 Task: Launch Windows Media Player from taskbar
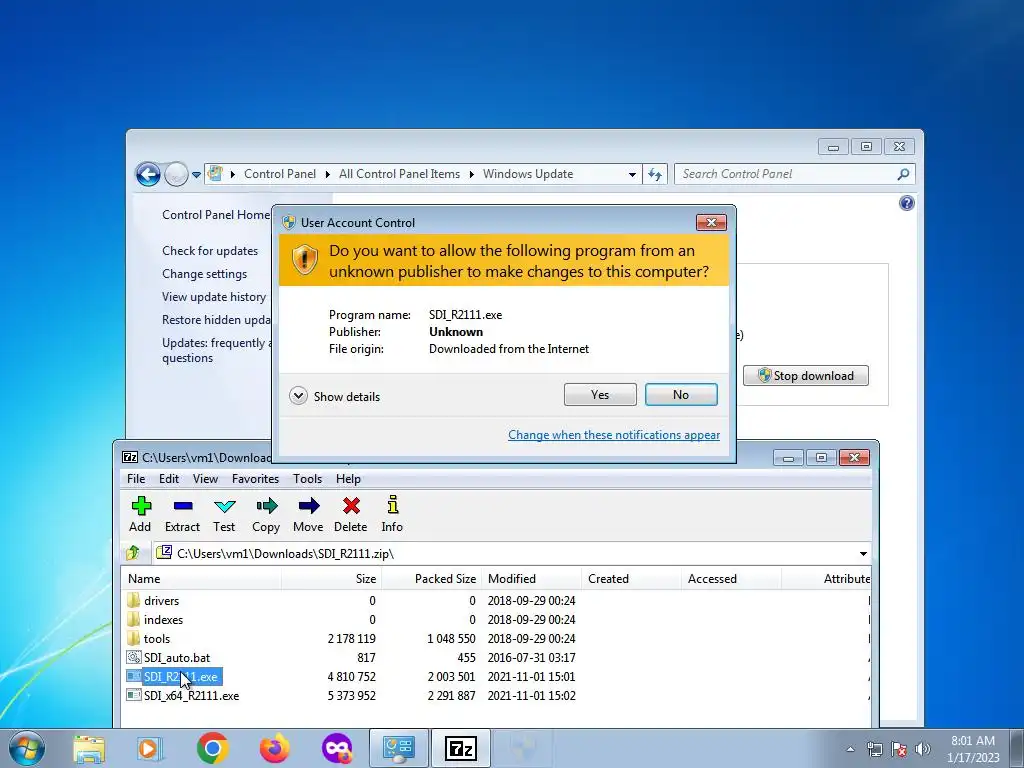click(x=150, y=748)
